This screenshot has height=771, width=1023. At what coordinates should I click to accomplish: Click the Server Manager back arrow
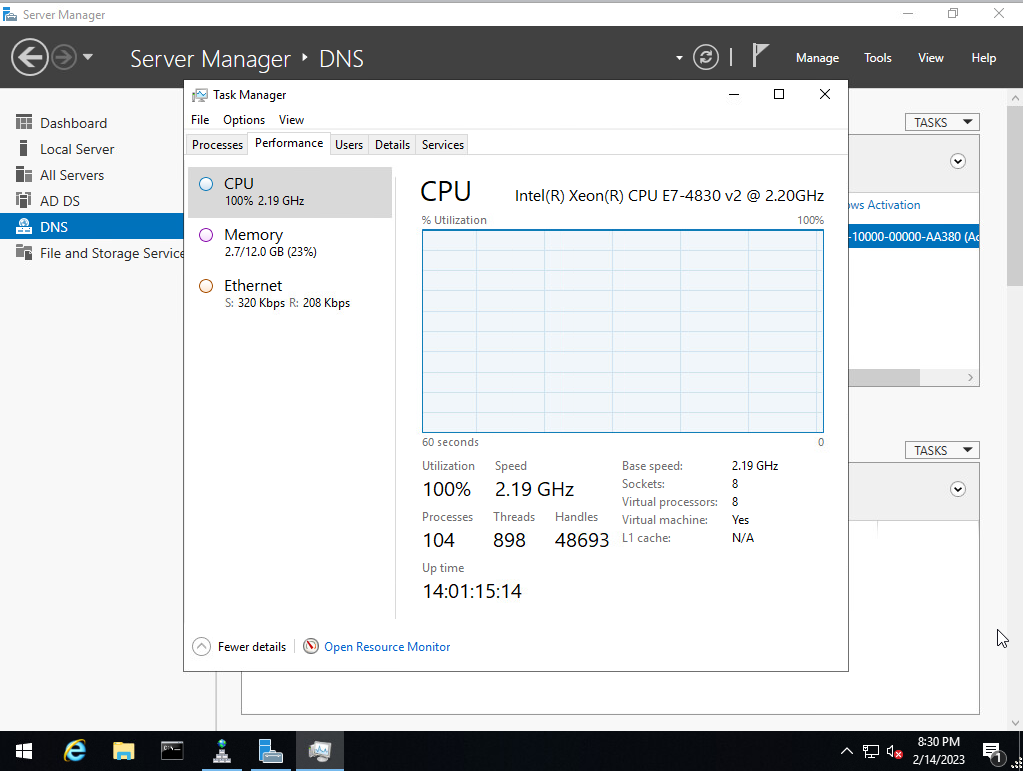[x=29, y=57]
